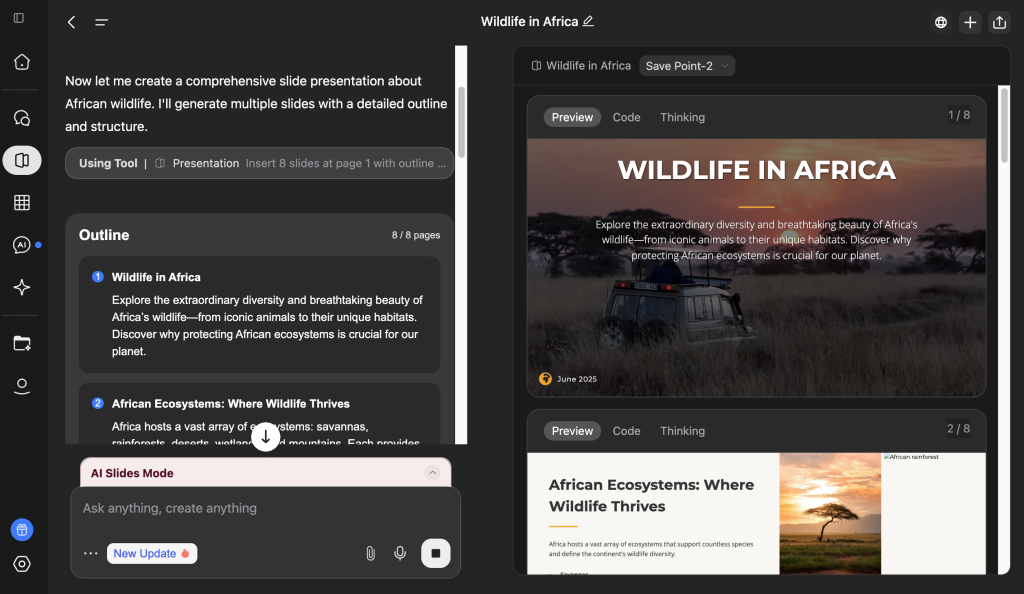
Task: Click the plus new icon
Action: click(x=970, y=22)
